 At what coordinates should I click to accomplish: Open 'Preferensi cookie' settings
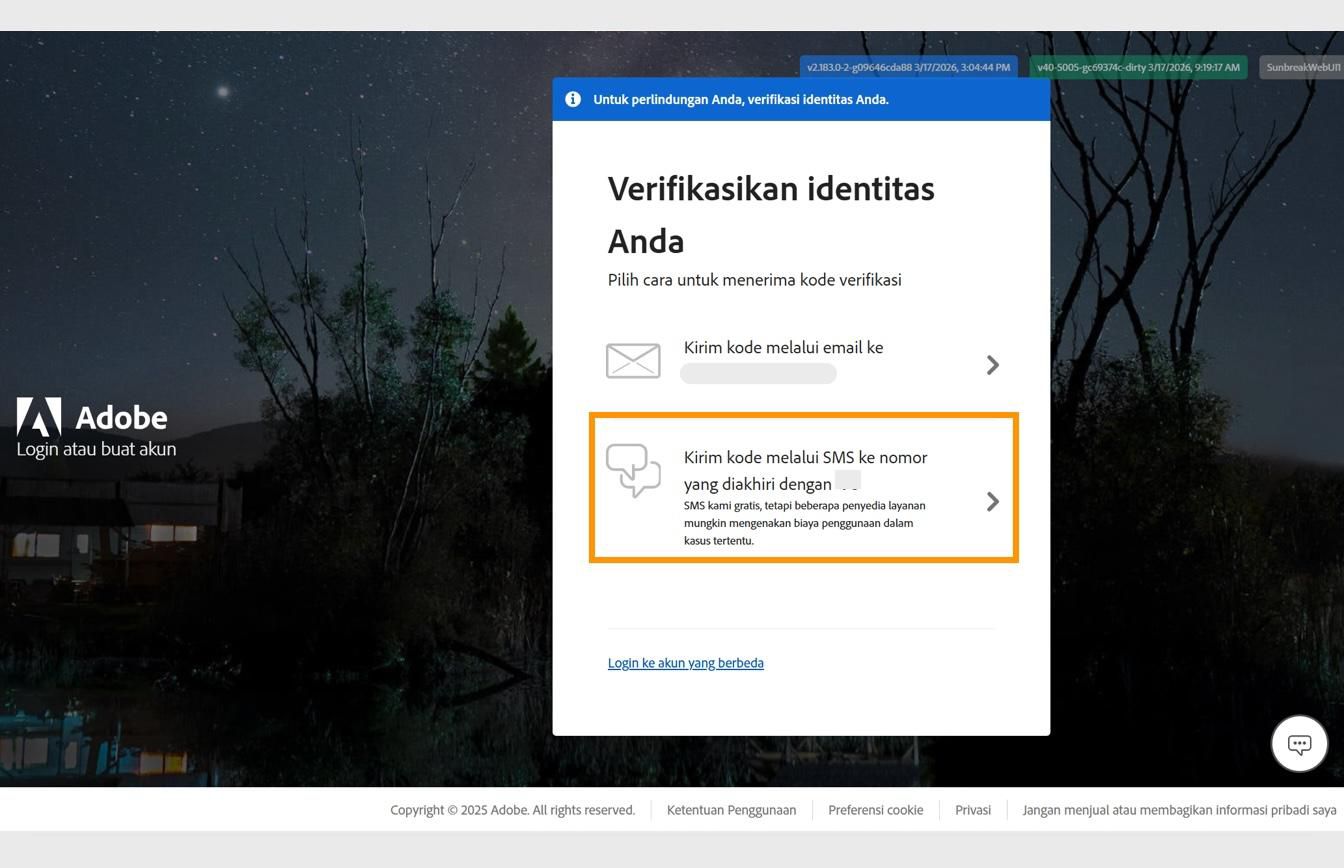tap(875, 810)
